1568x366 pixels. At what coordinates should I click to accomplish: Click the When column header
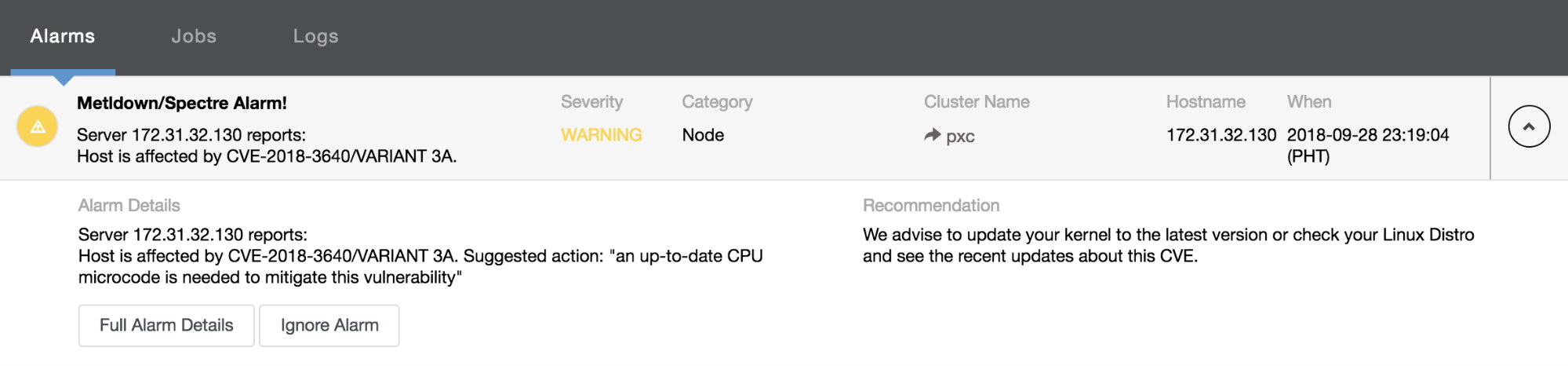(1309, 102)
